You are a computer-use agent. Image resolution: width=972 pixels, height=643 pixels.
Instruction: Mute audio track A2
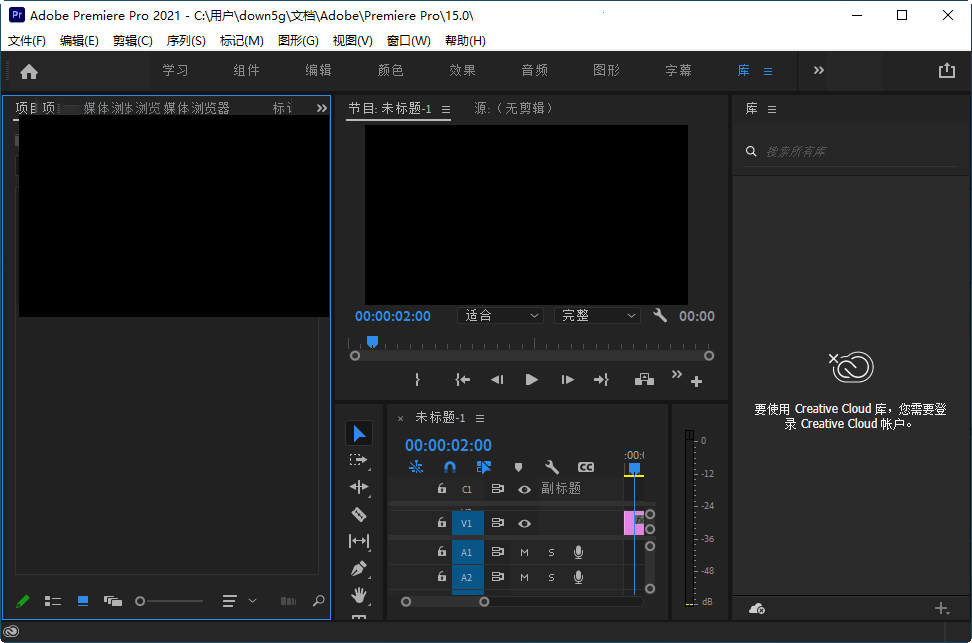click(x=524, y=577)
